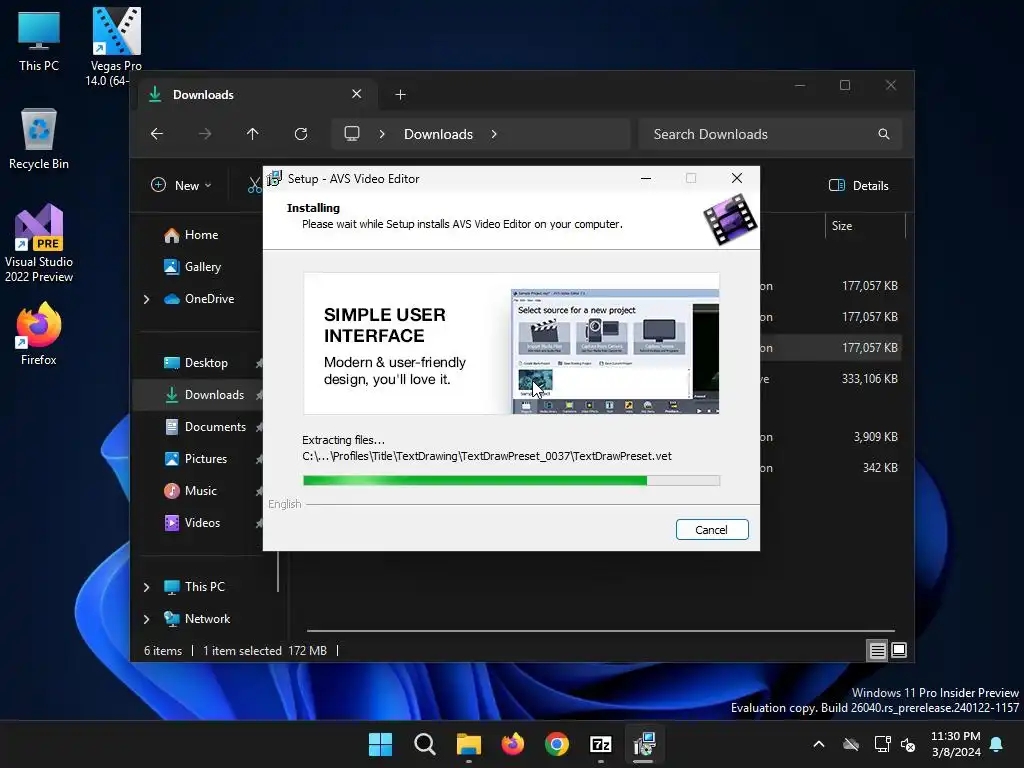Open the Windows Start menu
This screenshot has height=768, width=1024.
pyautogui.click(x=380, y=744)
